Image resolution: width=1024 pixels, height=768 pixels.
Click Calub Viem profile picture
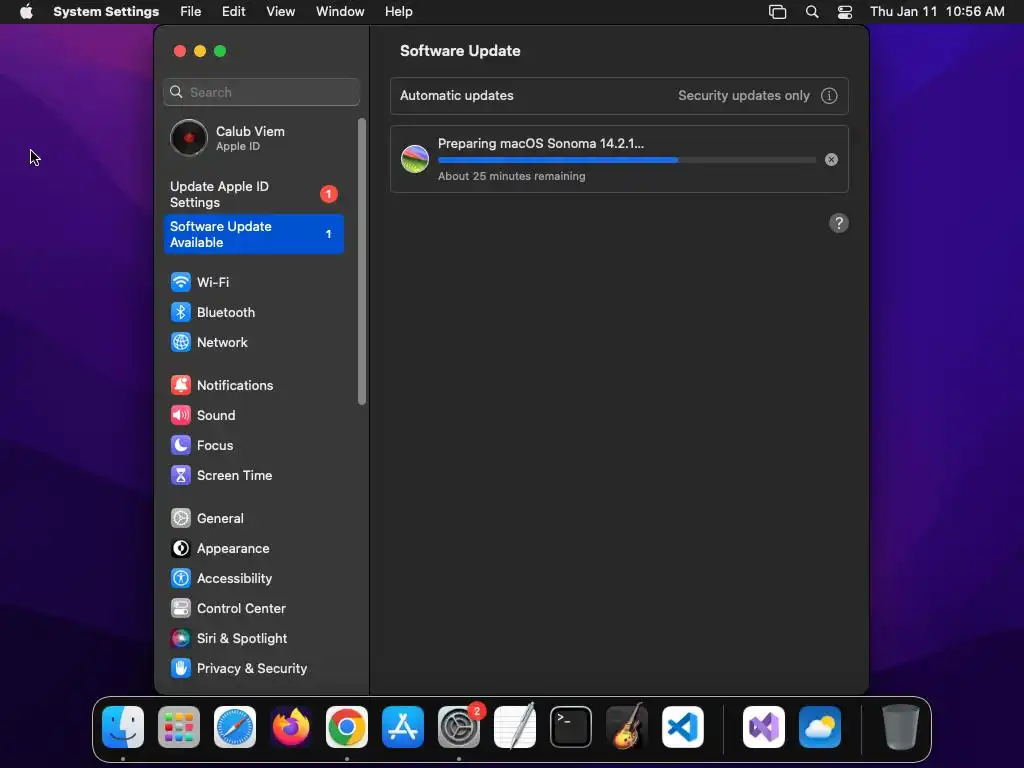tap(189, 138)
